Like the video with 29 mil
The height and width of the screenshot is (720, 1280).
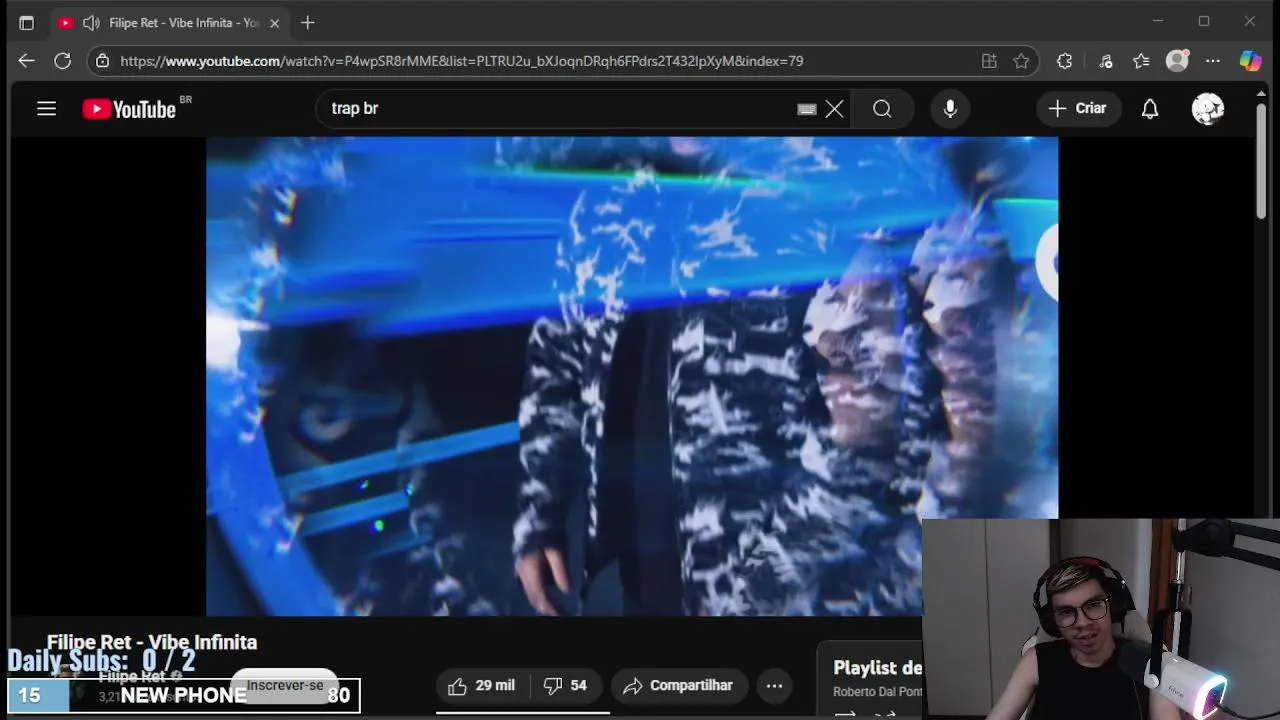point(482,685)
